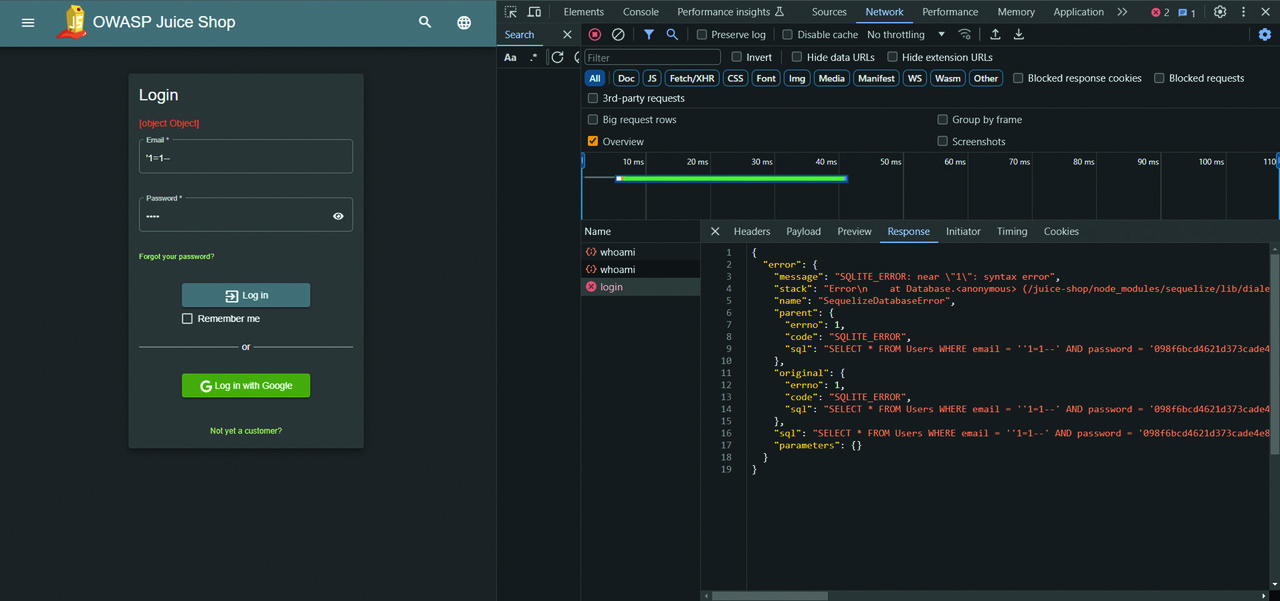The image size is (1280, 601).
Task: Check Blocked requests option
Action: coord(1159,78)
